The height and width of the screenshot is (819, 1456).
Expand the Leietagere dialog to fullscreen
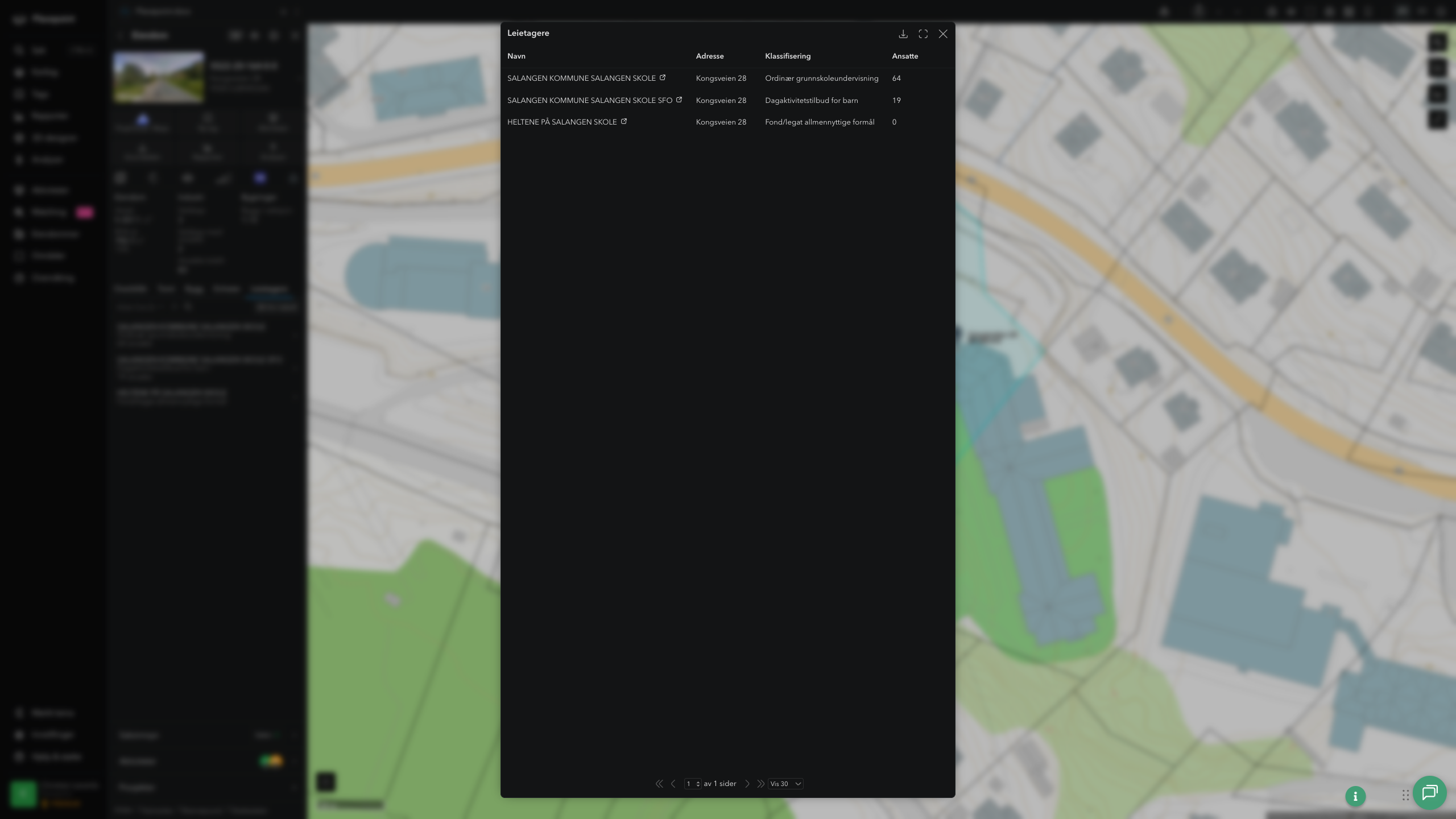tap(923, 34)
